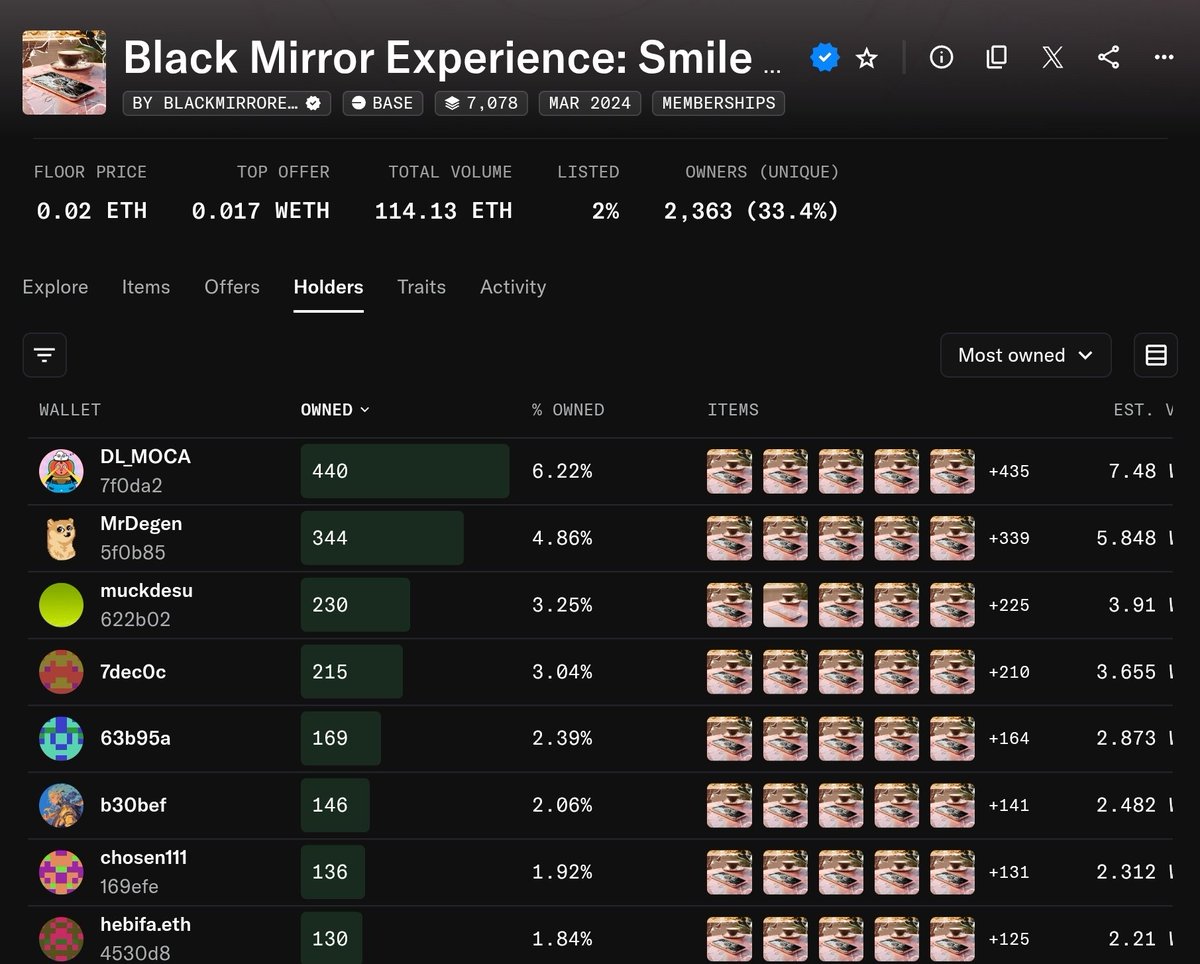
Task: Open chosen111 wallet profile
Action: click(x=143, y=858)
